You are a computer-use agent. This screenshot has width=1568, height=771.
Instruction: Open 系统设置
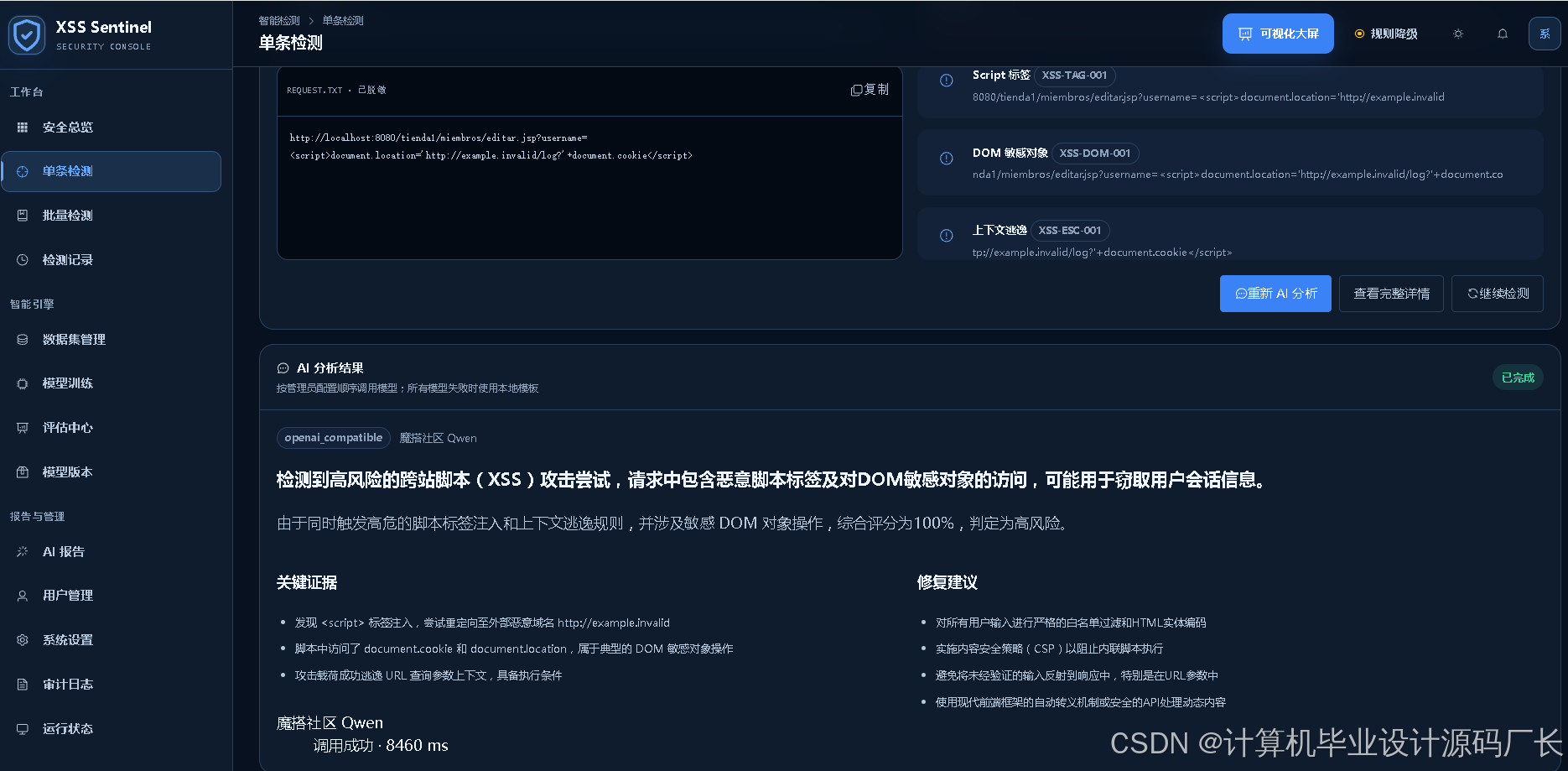(x=111, y=640)
